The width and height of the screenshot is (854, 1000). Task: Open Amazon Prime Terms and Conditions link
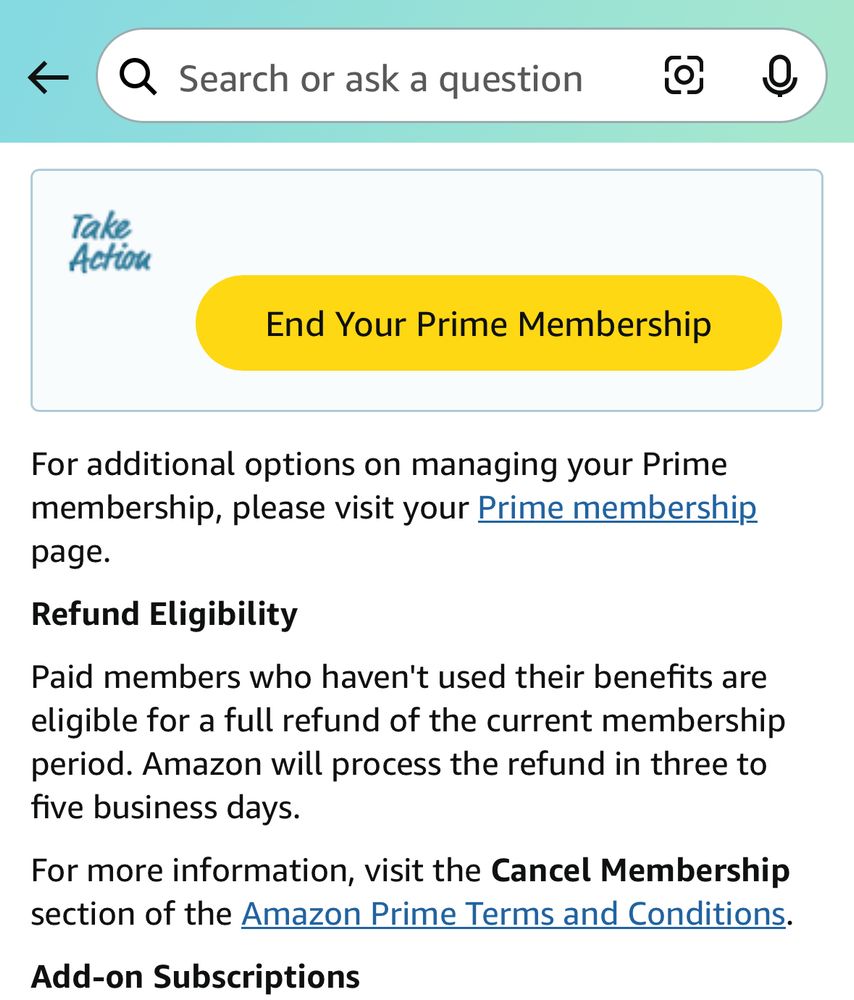513,913
